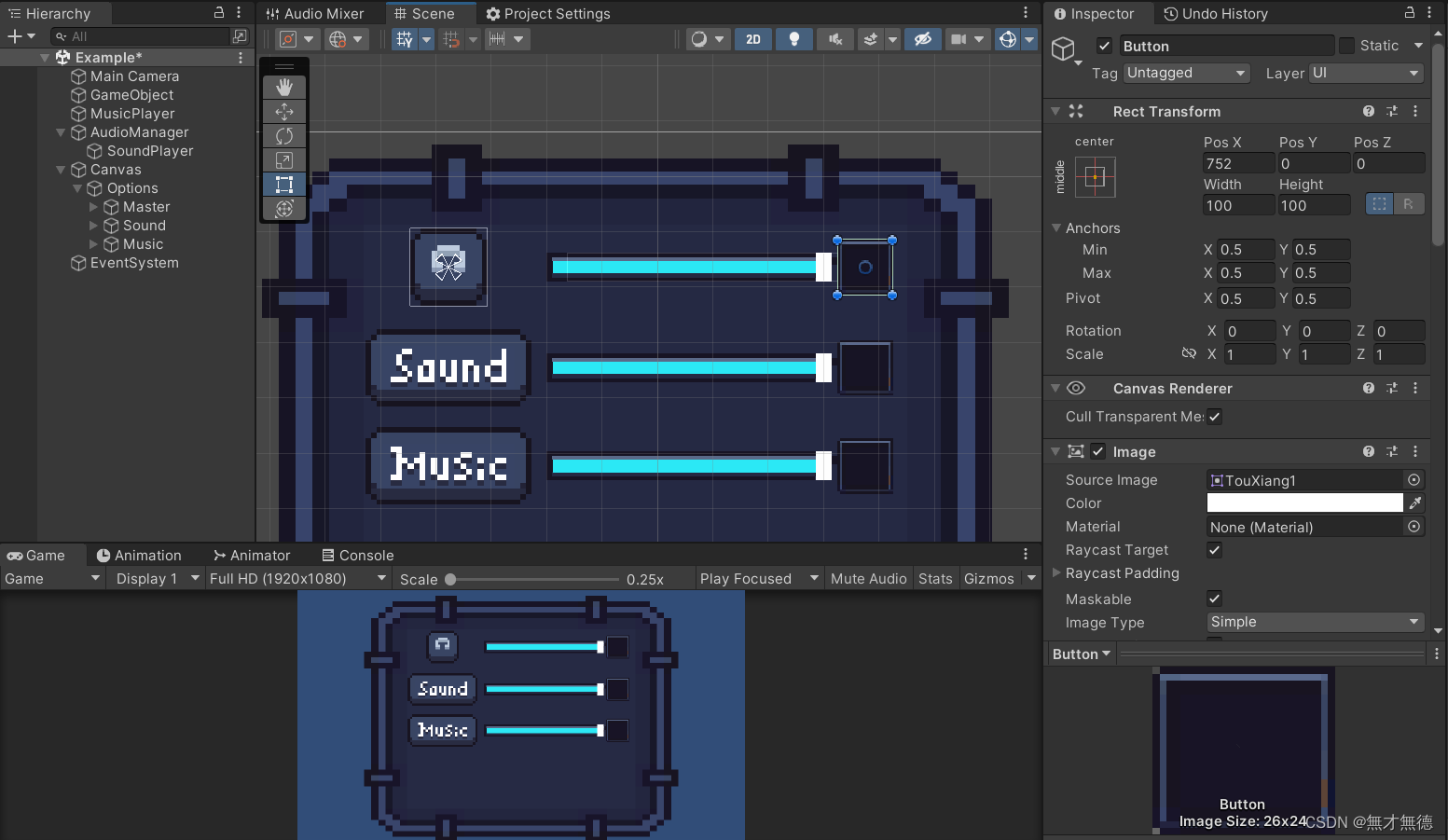Click the Button preview header label
The image size is (1448, 840).
tap(1082, 654)
